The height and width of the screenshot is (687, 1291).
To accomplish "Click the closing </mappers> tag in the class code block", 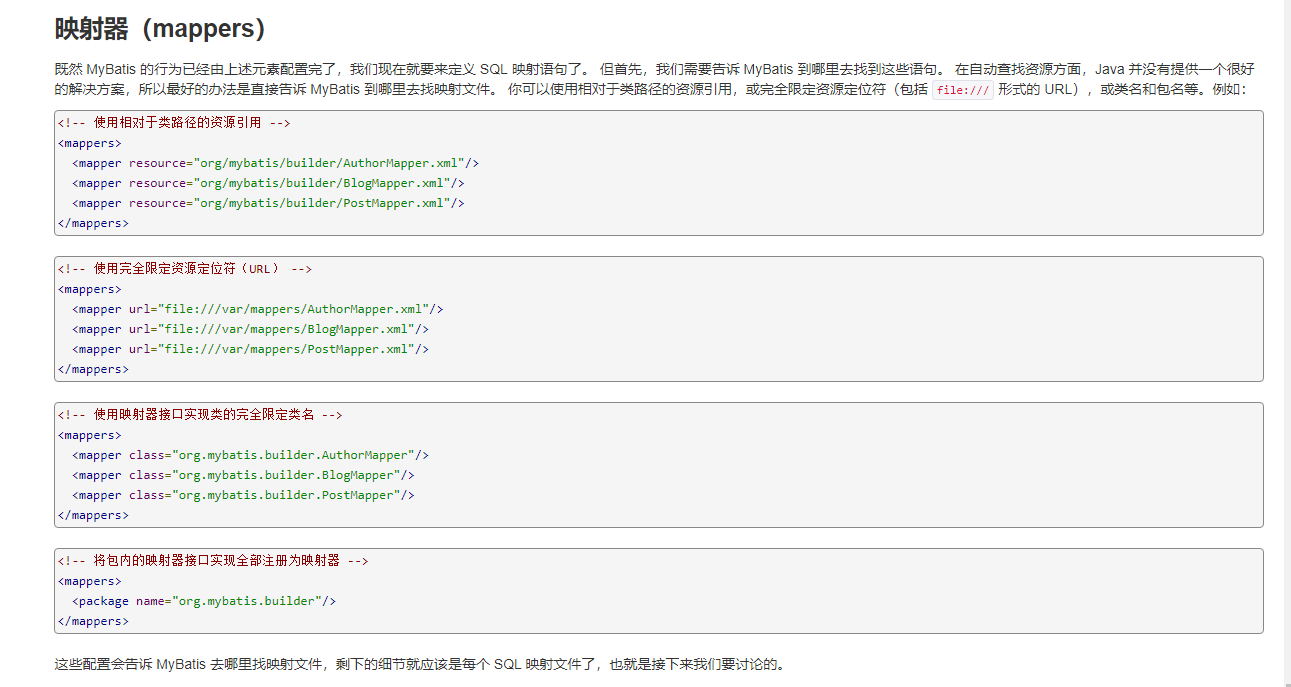I will [93, 515].
